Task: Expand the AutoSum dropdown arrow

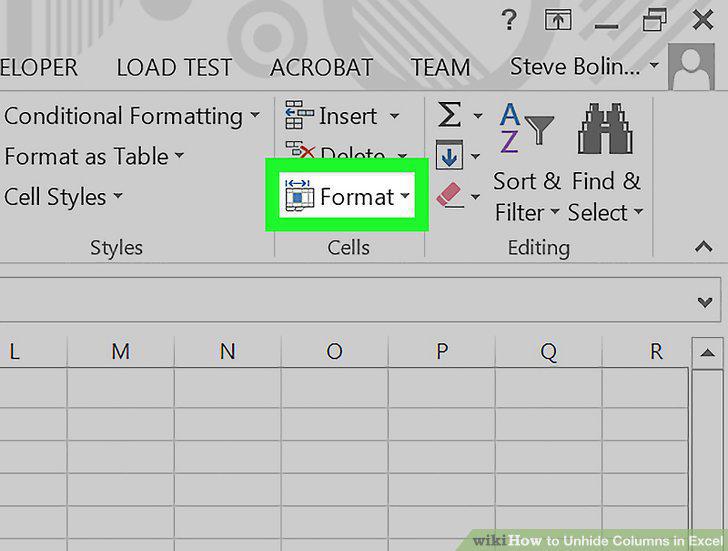Action: (x=477, y=115)
